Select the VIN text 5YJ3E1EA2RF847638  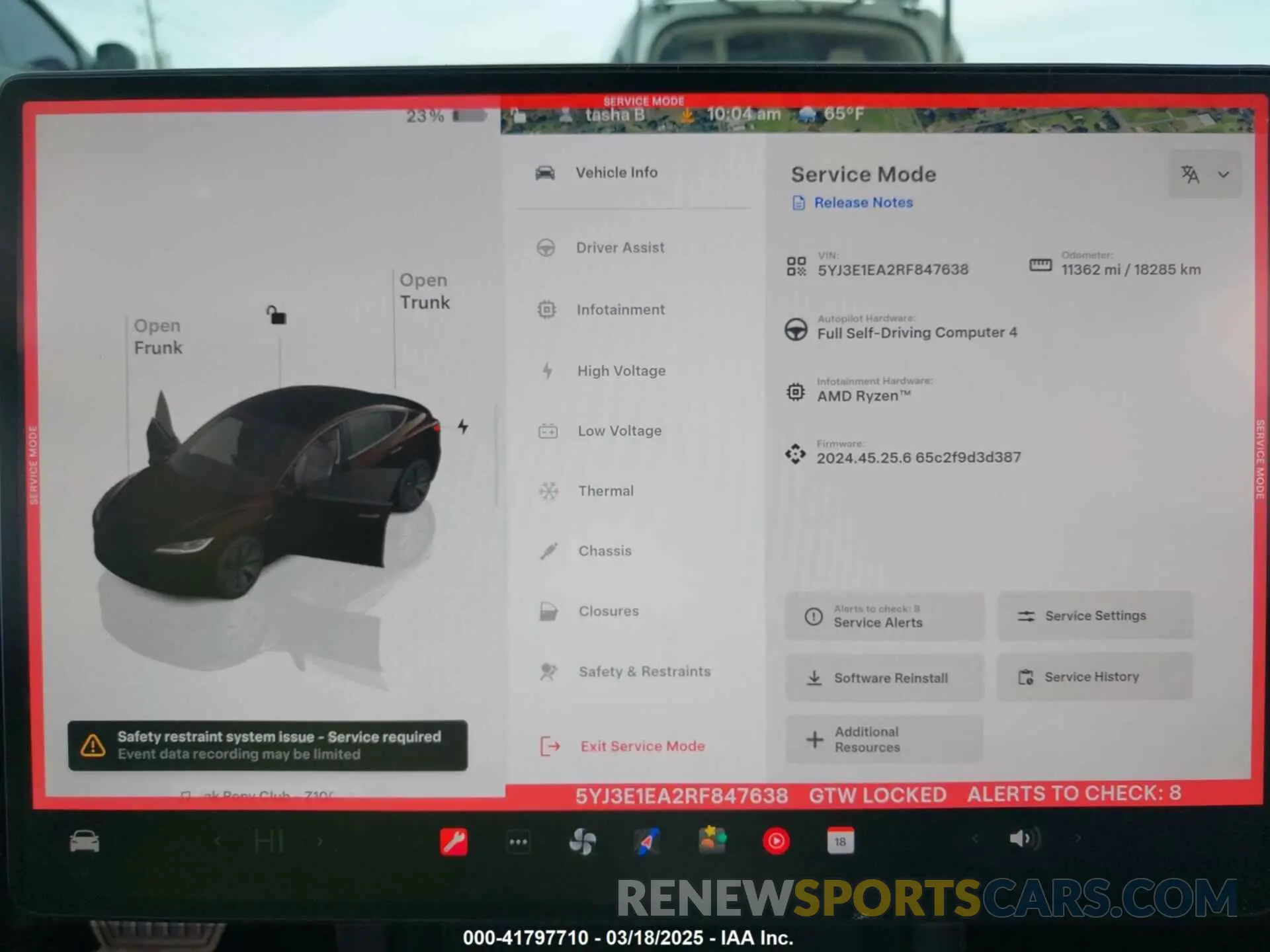893,270
